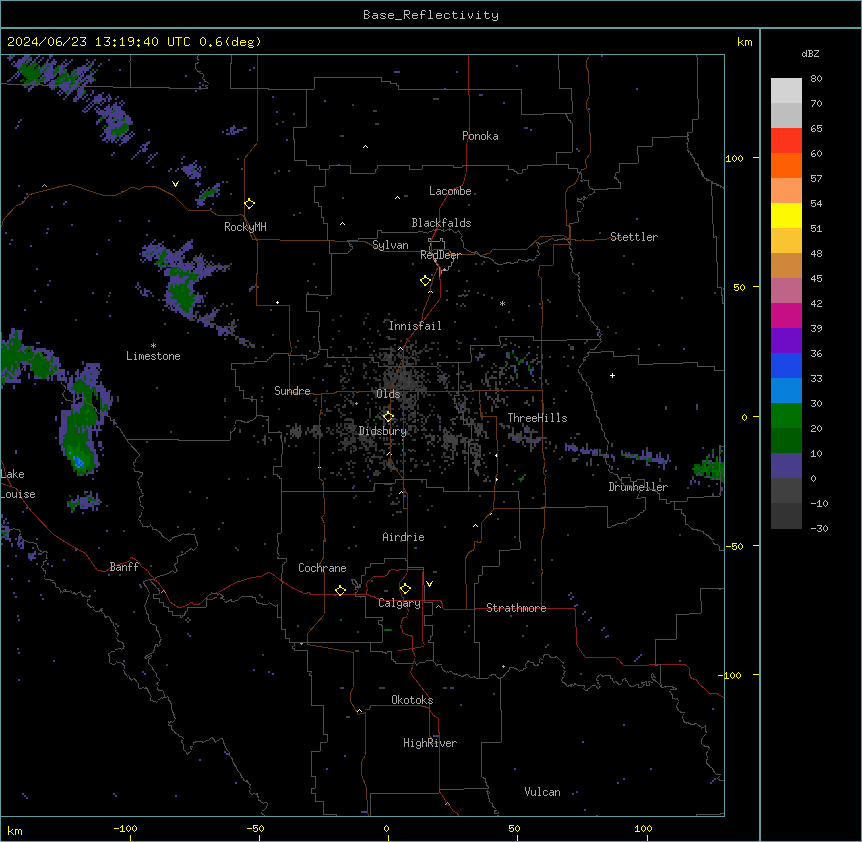Click the dBZ legend heading
Screen dimensions: 862x842
pos(810,53)
